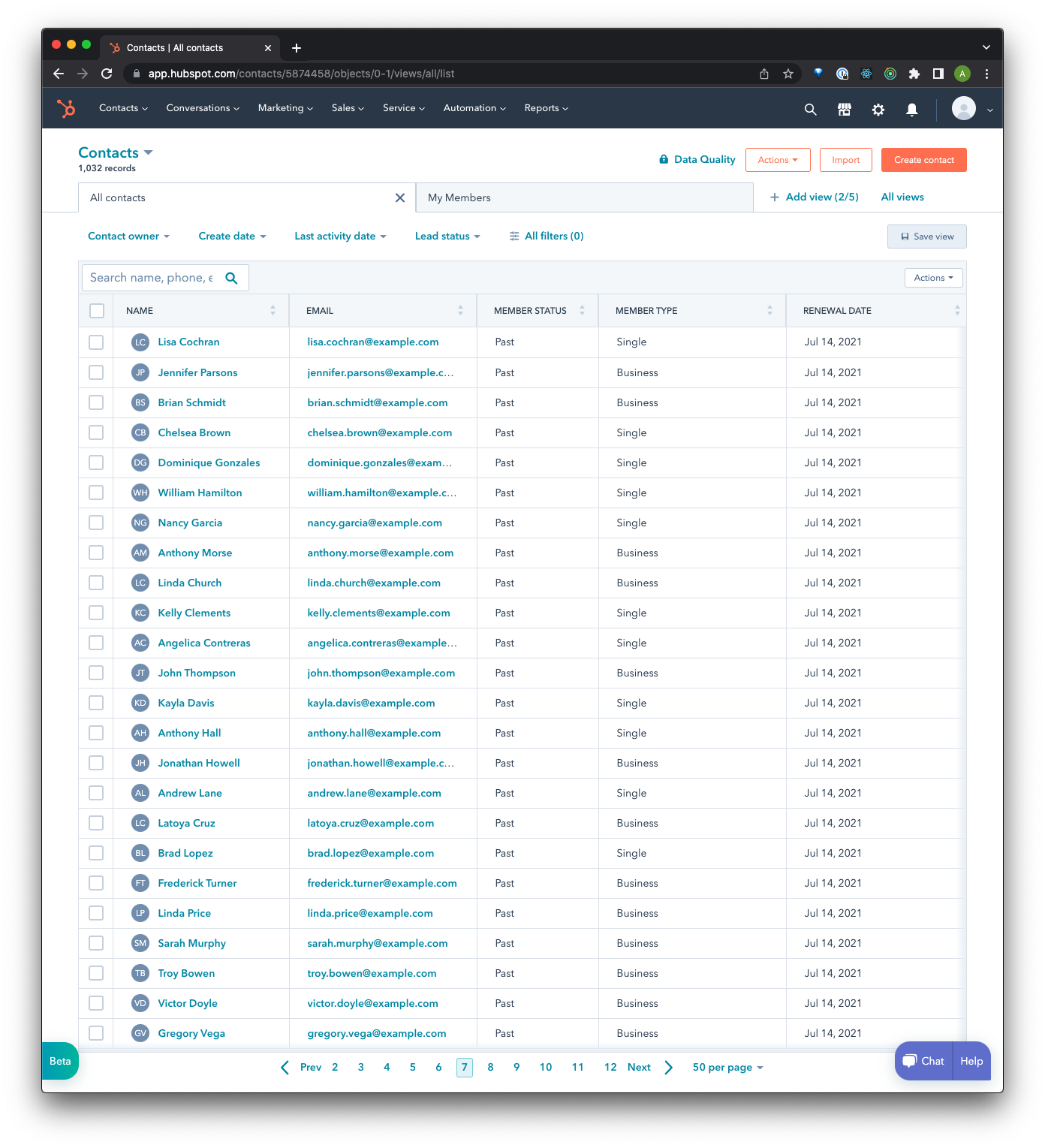
Task: Open the Lead status filter dropdown
Action: (447, 236)
